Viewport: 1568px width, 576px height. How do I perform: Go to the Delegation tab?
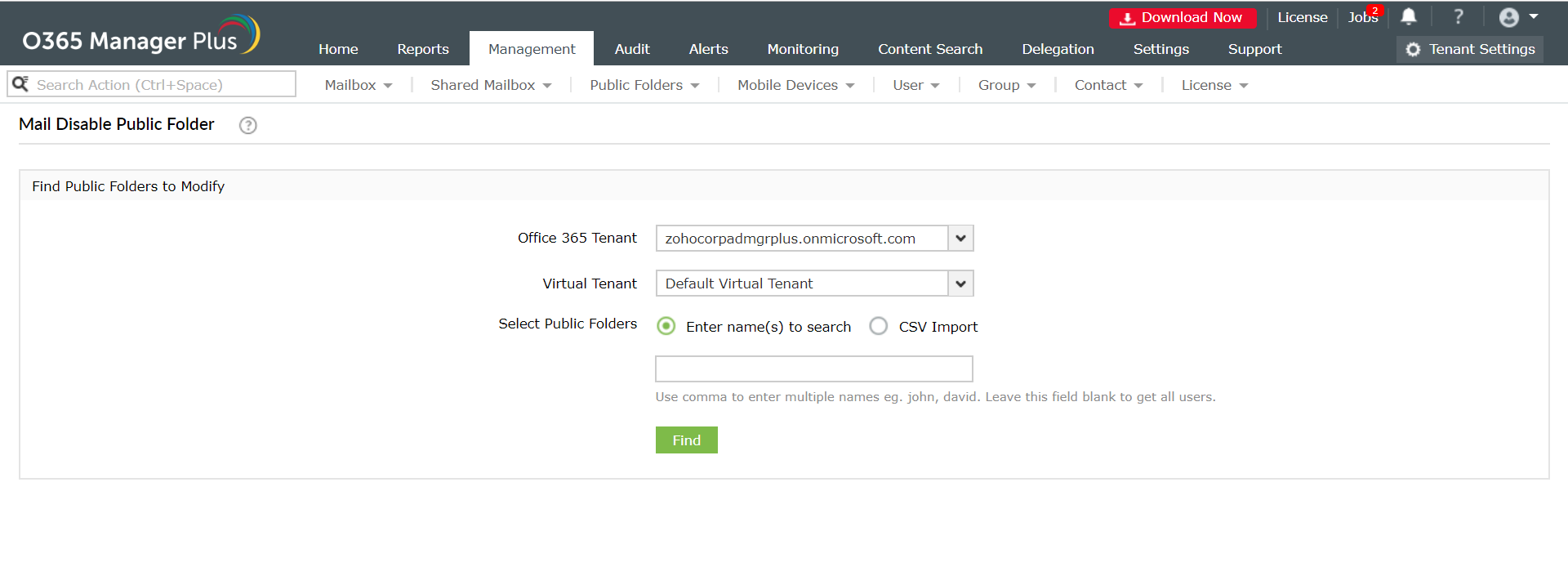point(1058,49)
